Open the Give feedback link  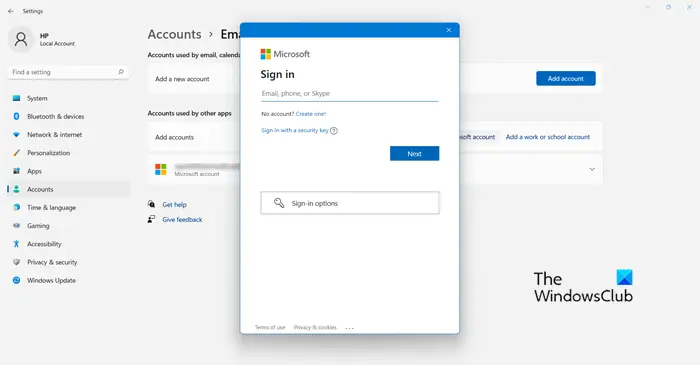(182, 220)
